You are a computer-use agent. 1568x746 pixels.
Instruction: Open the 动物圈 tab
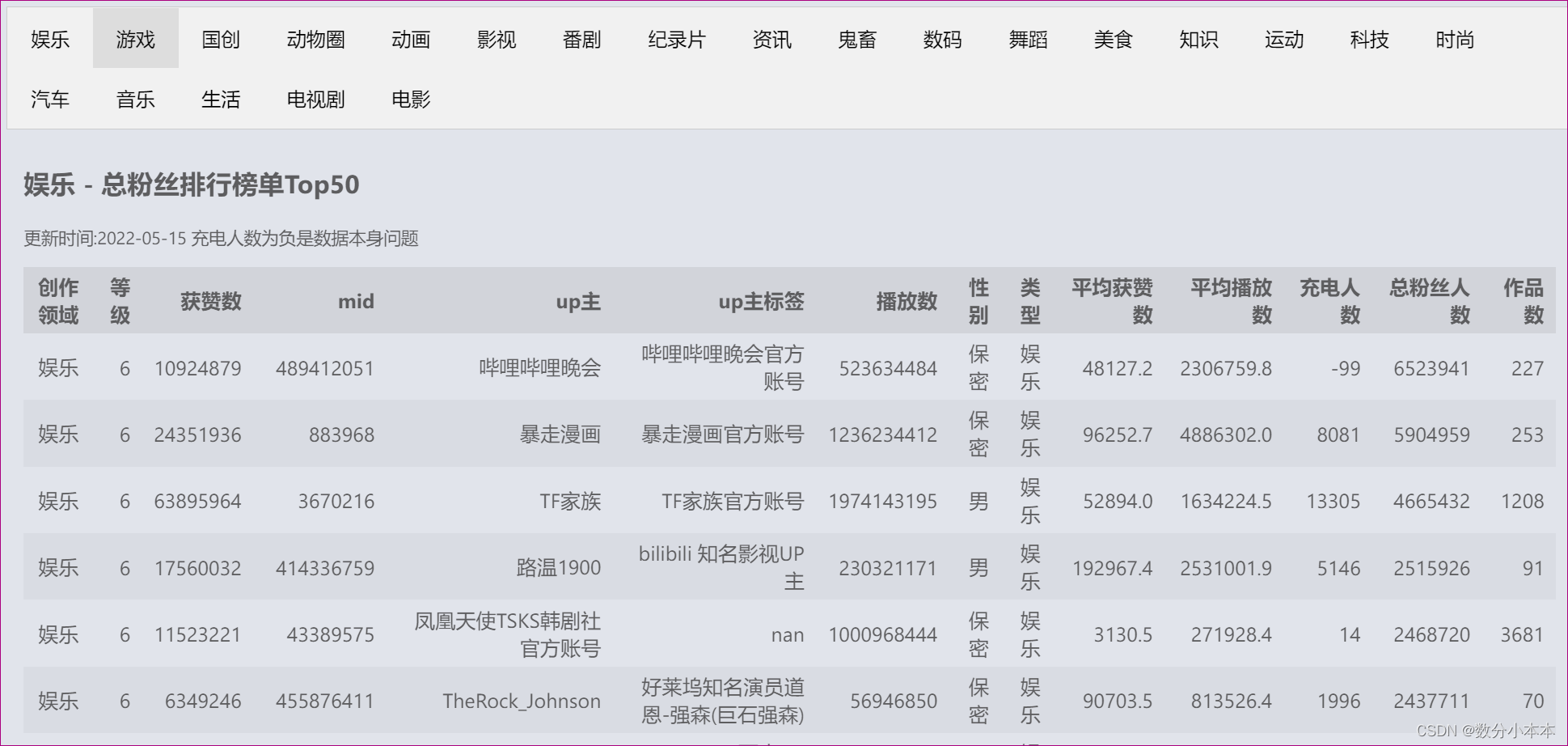(x=316, y=39)
